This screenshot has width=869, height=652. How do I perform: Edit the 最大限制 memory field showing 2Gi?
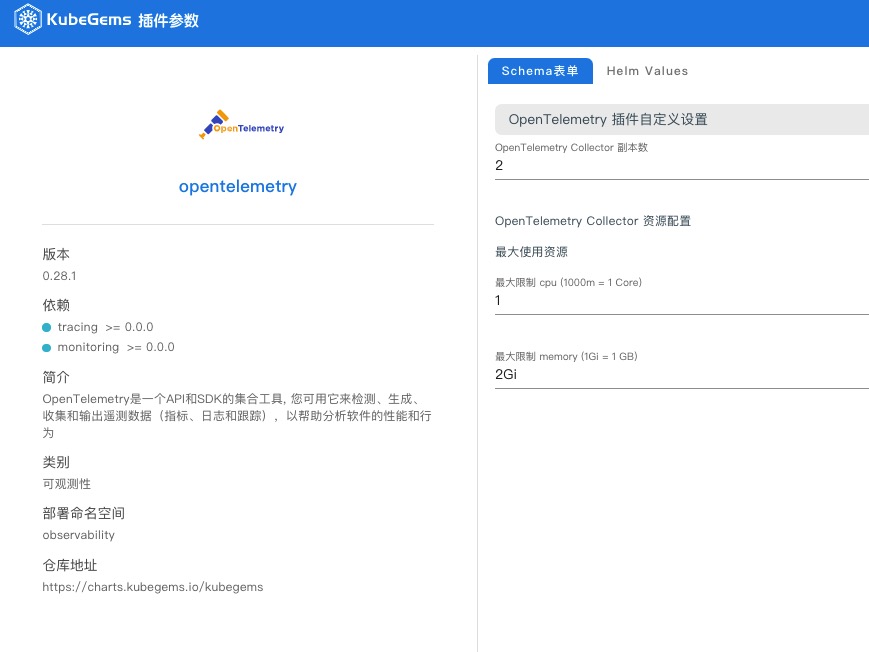tap(682, 375)
